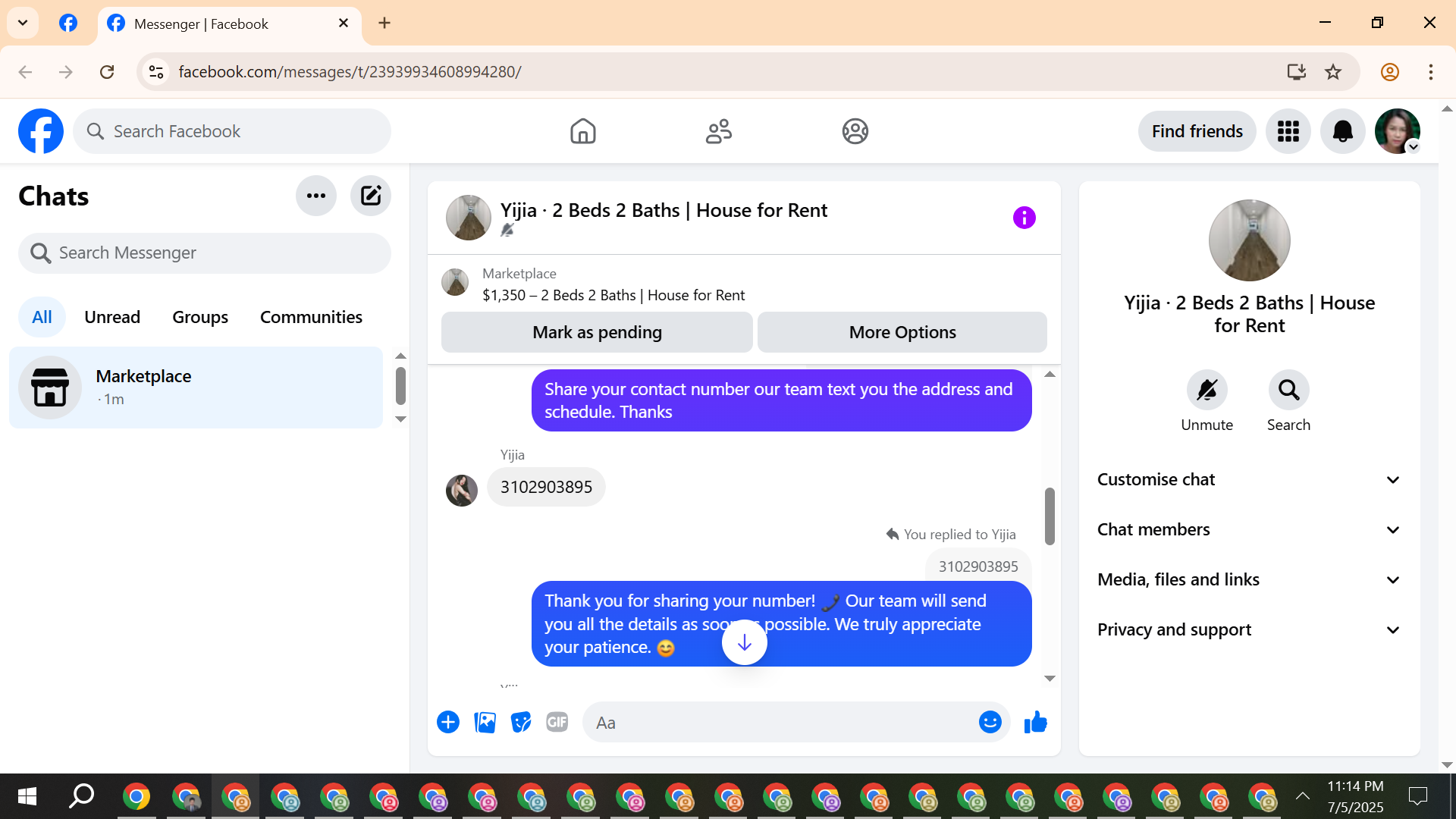The height and width of the screenshot is (819, 1456).
Task: Click the purple conversation info icon
Action: [1024, 218]
